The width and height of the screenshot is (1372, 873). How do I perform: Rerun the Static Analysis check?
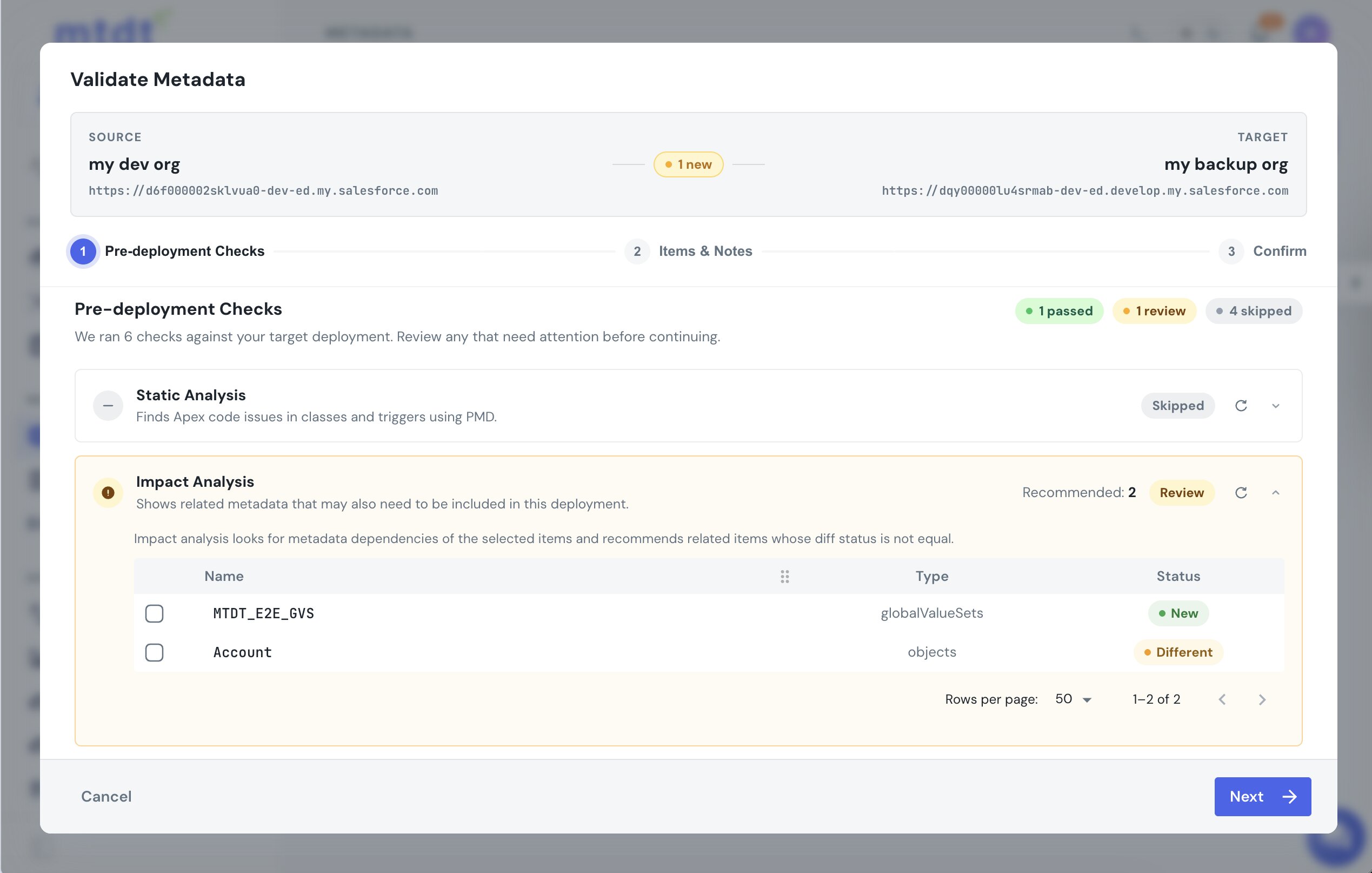1241,406
